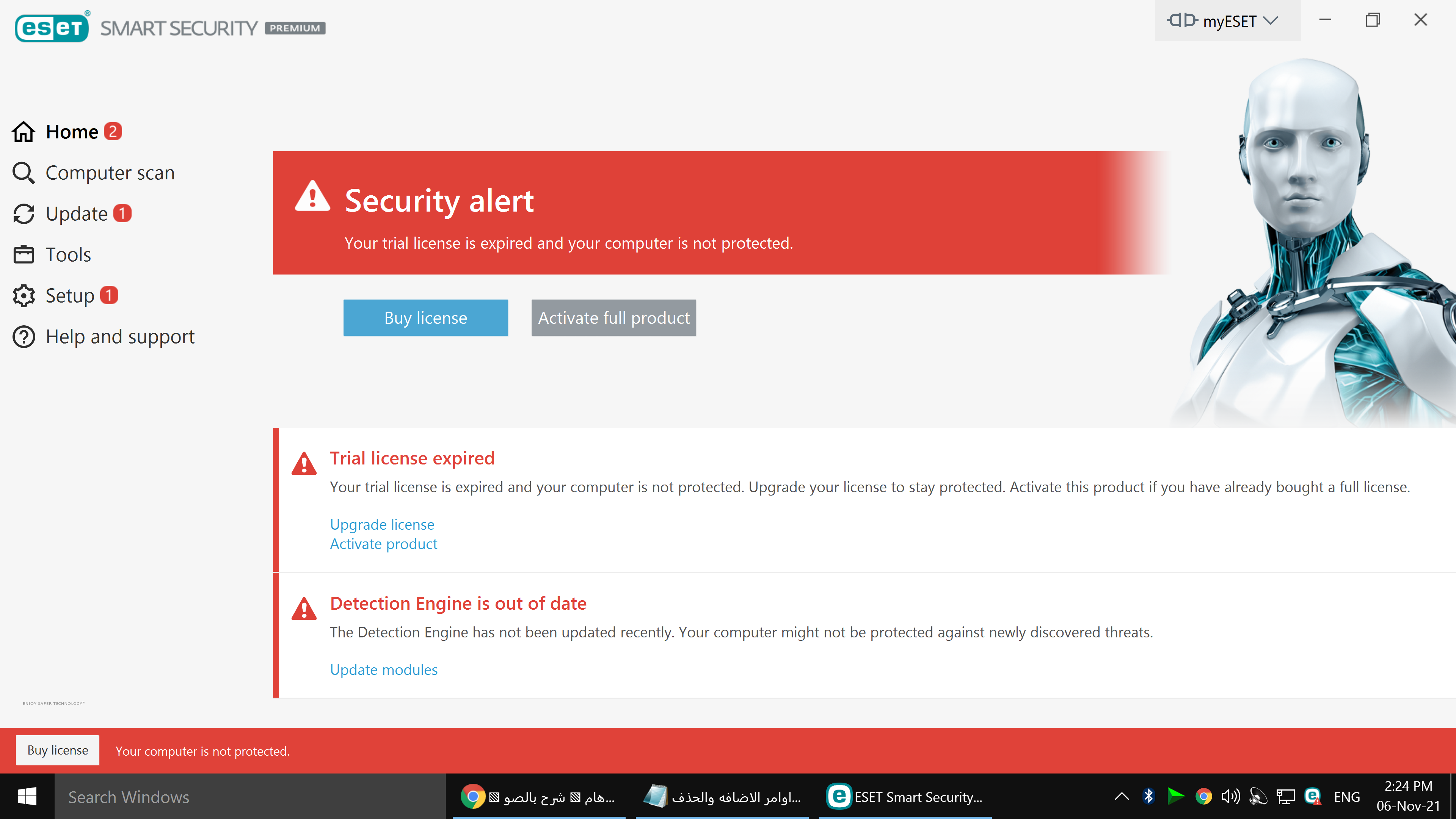The image size is (1456, 819).
Task: Click ESET Smart Security taskbar button
Action: click(x=905, y=796)
